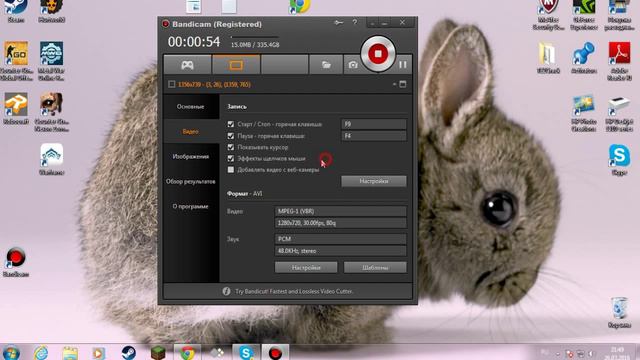This screenshot has width=640, height=360.
Task: Click the 00:00:54 recording timer
Action: point(194,42)
